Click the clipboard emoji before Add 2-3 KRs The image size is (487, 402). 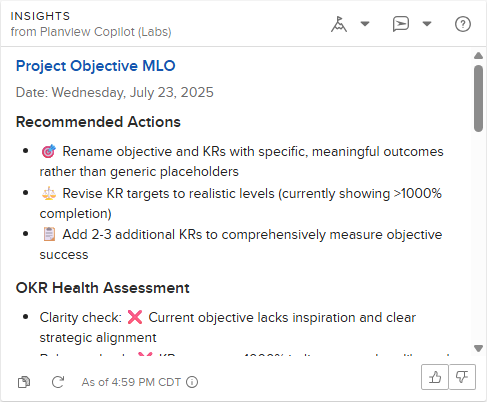coord(49,234)
